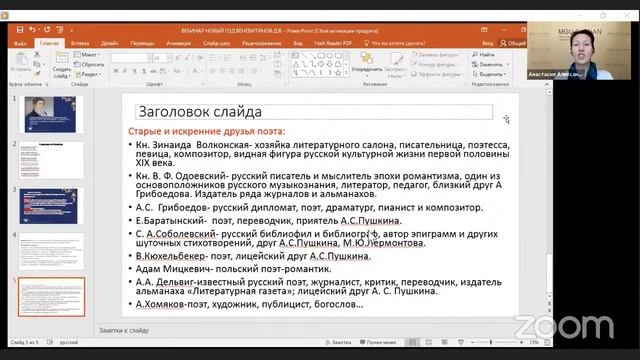Screen dimensions: 640x360
Task: Cut selection with the scissors icon
Action: [x=37, y=54]
